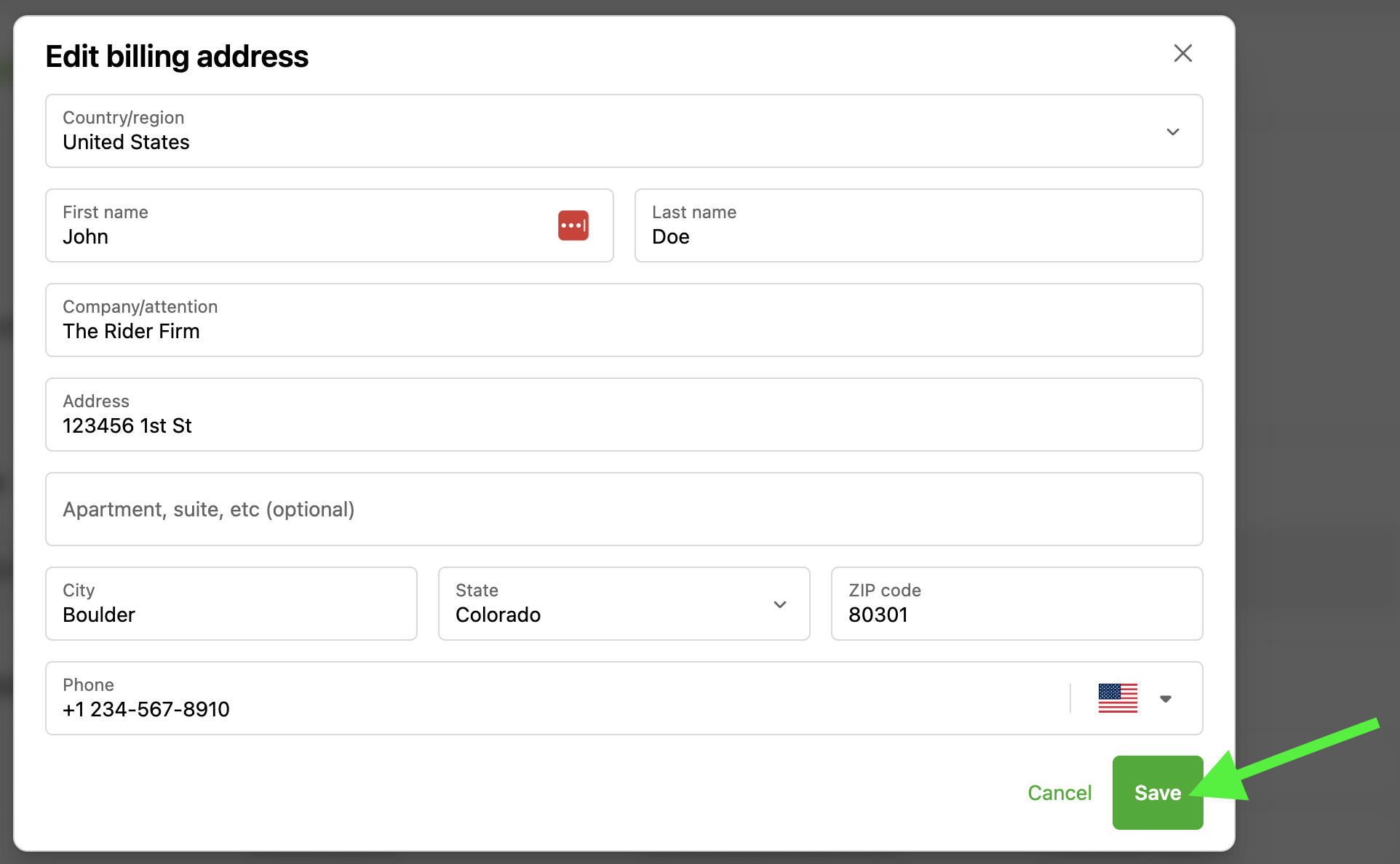Viewport: 1400px width, 864px height.
Task: Click the Address field with 123456 1st St
Action: tap(623, 425)
